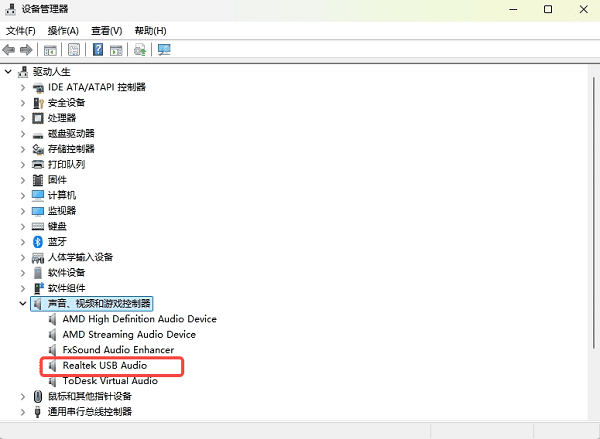
Task: Click the 监视器 display icon
Action: pos(38,211)
